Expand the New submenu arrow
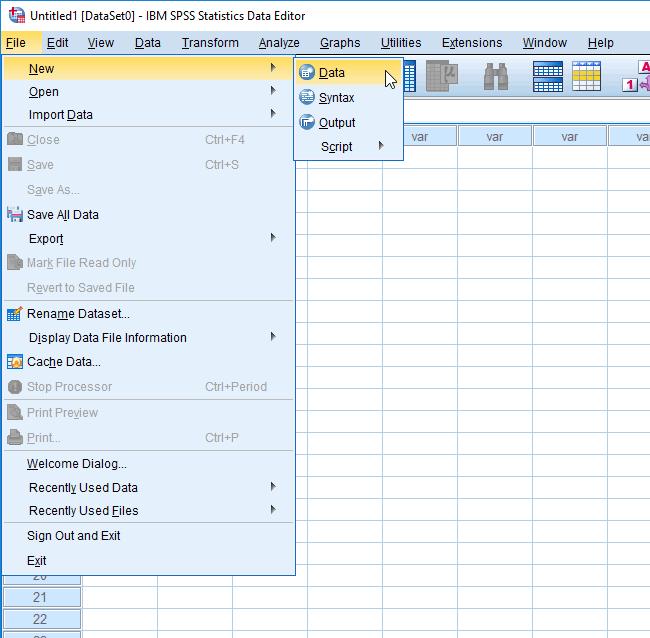The width and height of the screenshot is (650, 638). (273, 67)
